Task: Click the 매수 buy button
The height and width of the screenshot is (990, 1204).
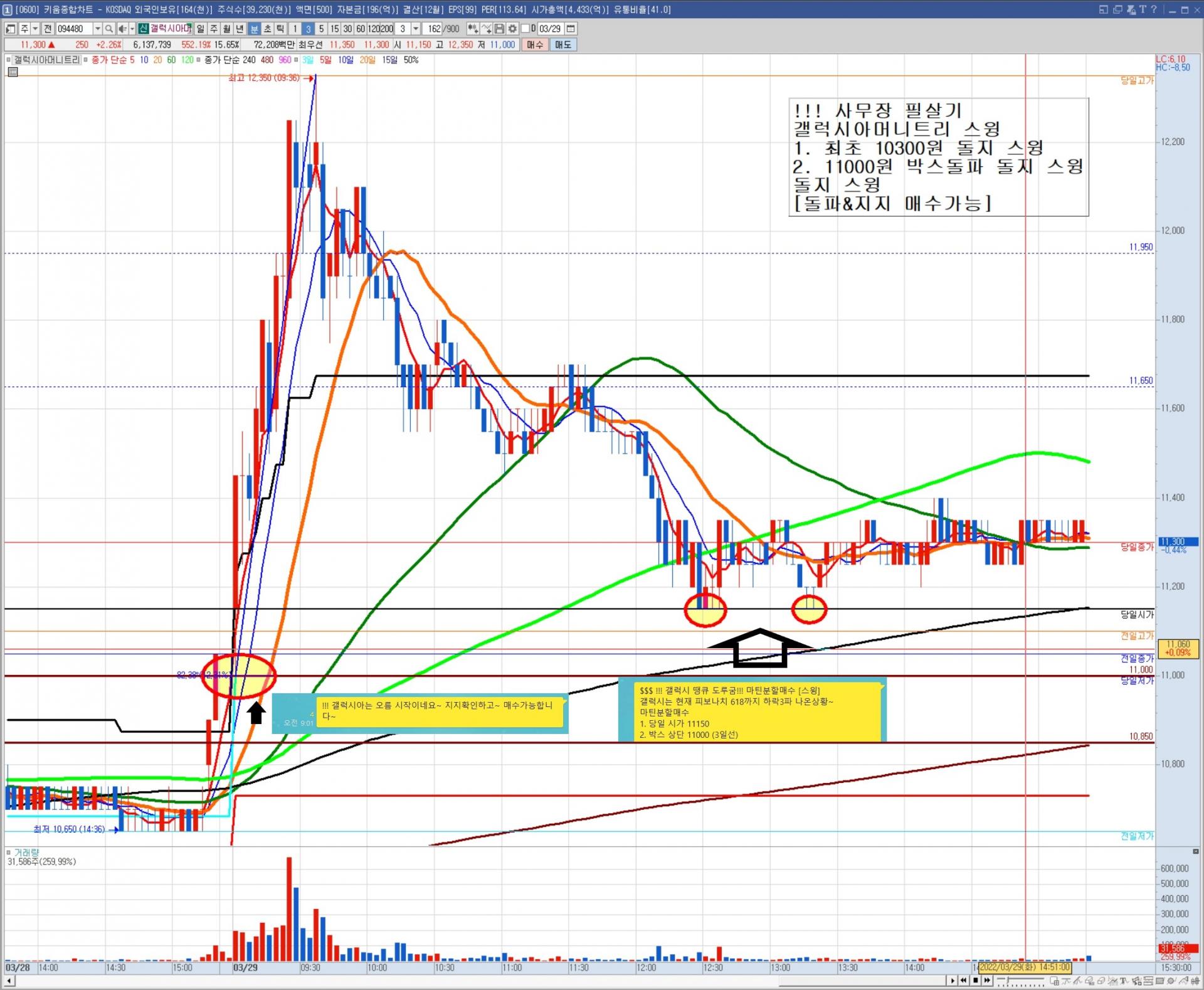Action: (x=535, y=45)
